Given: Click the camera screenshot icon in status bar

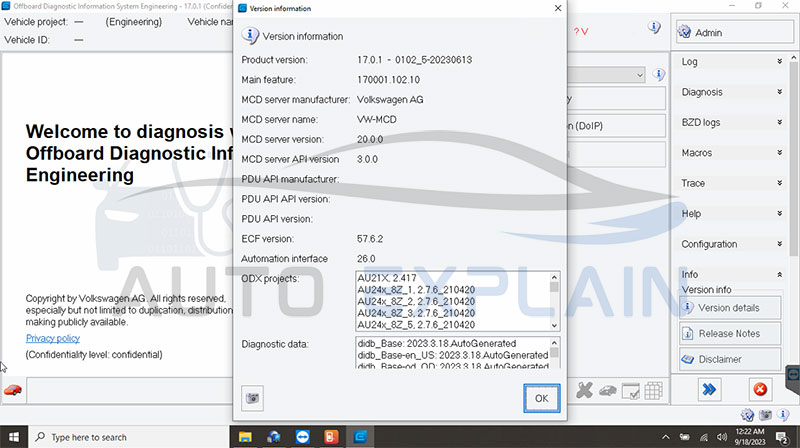Looking at the screenshot, I should (765, 415).
